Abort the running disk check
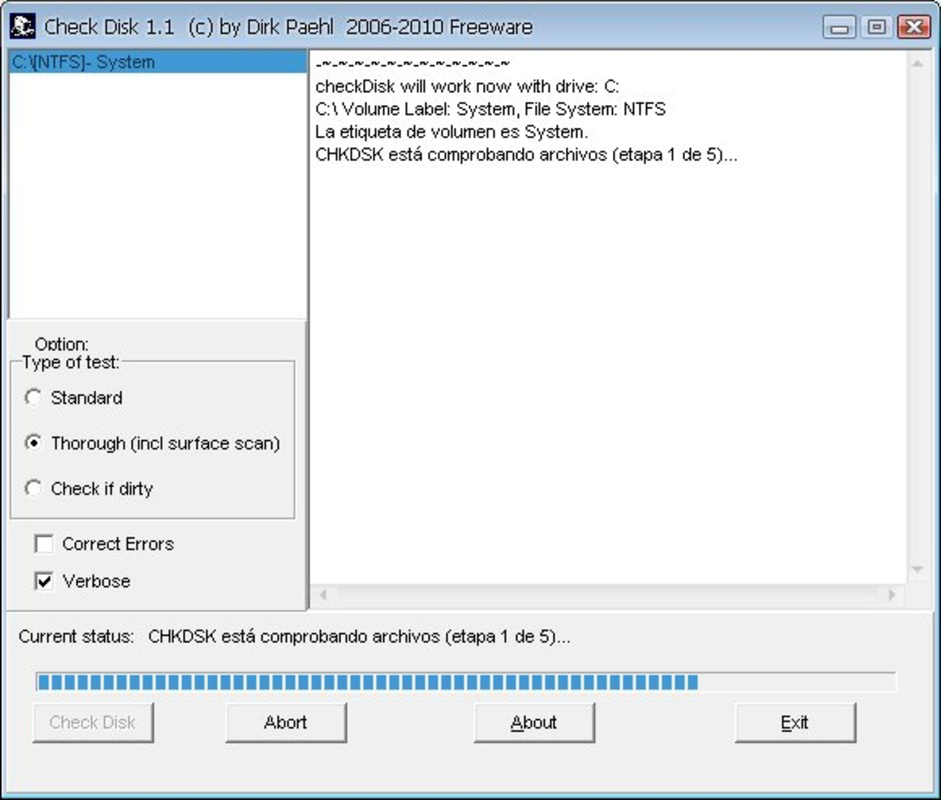941x800 pixels. 286,723
